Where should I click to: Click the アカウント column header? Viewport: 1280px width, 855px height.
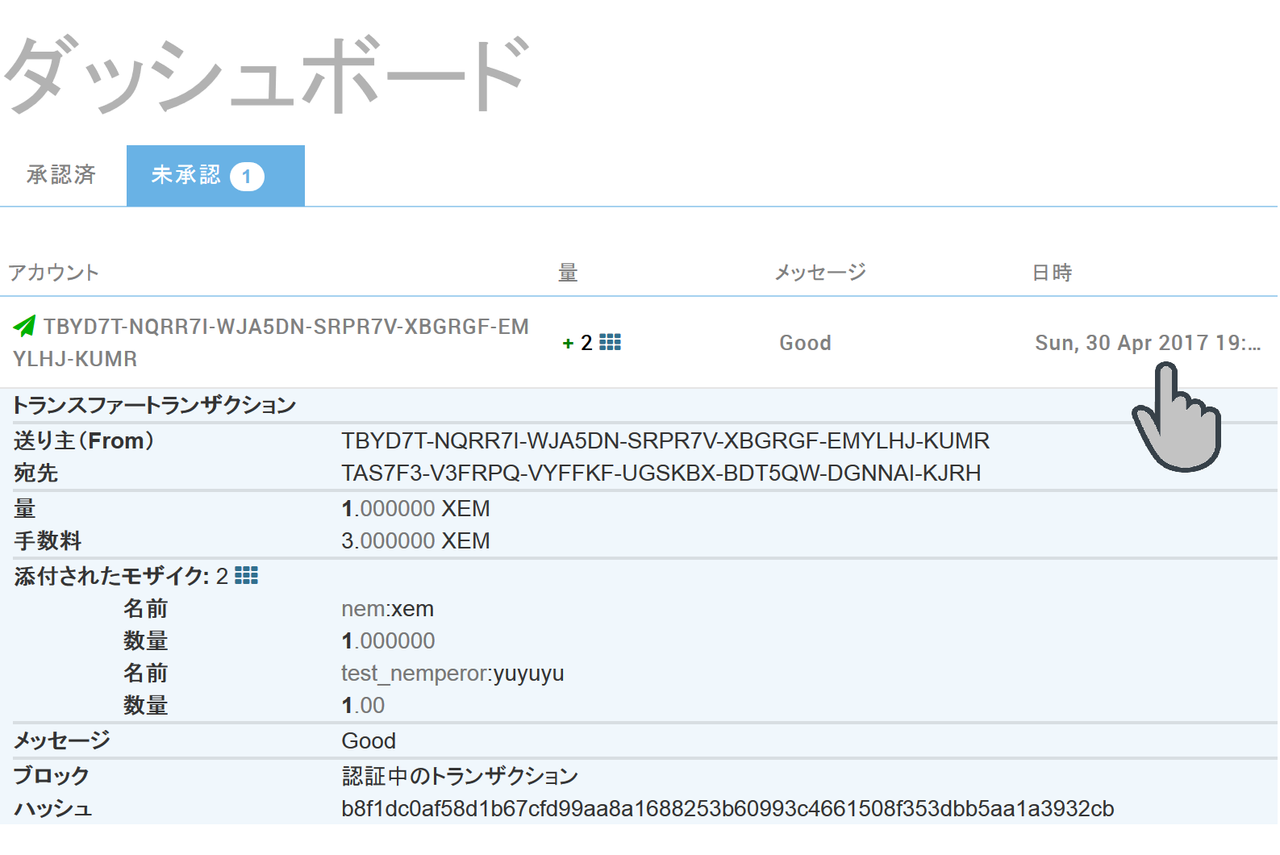54,272
